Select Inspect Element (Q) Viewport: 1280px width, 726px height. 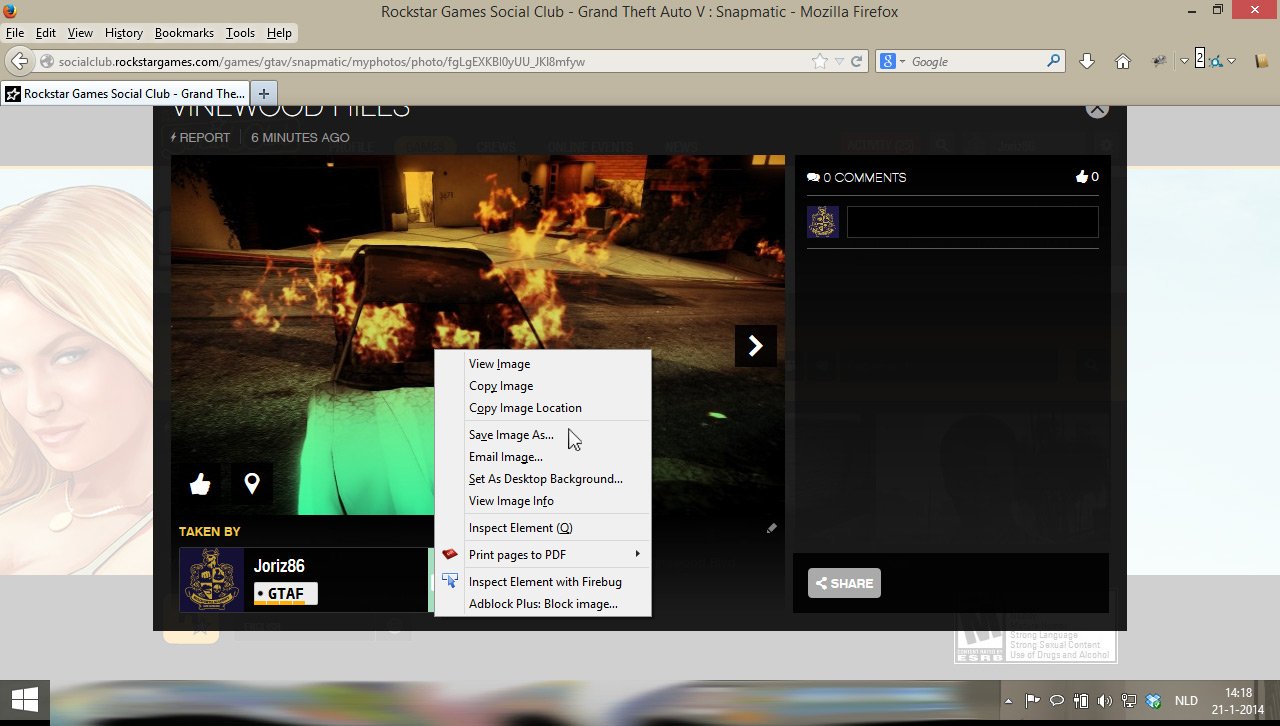[x=543, y=528]
